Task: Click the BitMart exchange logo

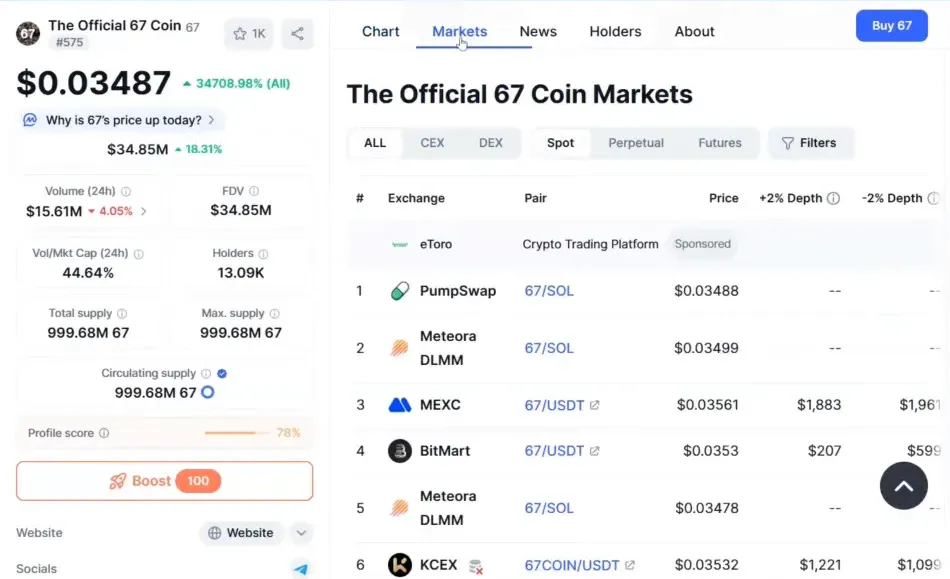Action: 401,451
